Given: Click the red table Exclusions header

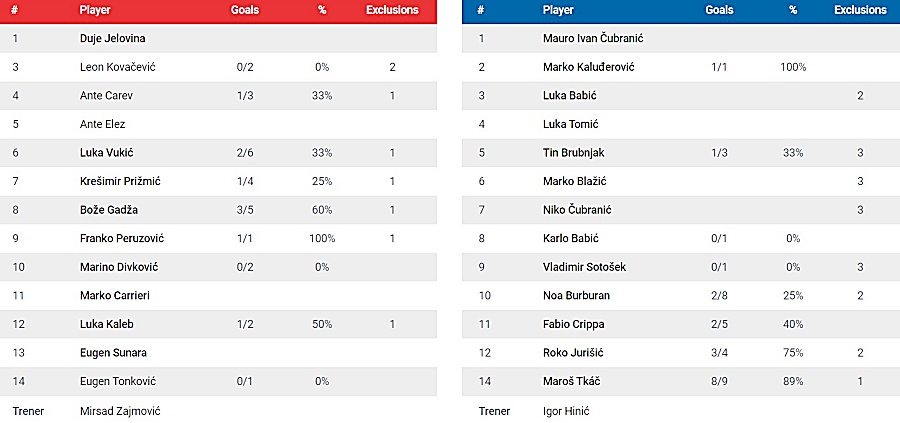Looking at the screenshot, I should pos(393,10).
